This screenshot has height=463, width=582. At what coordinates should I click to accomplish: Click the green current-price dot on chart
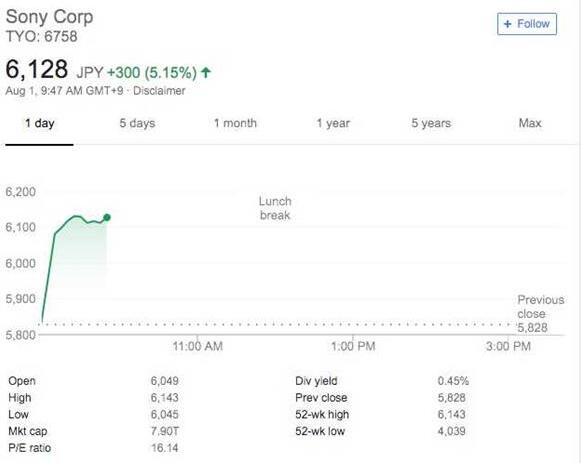coord(107,218)
